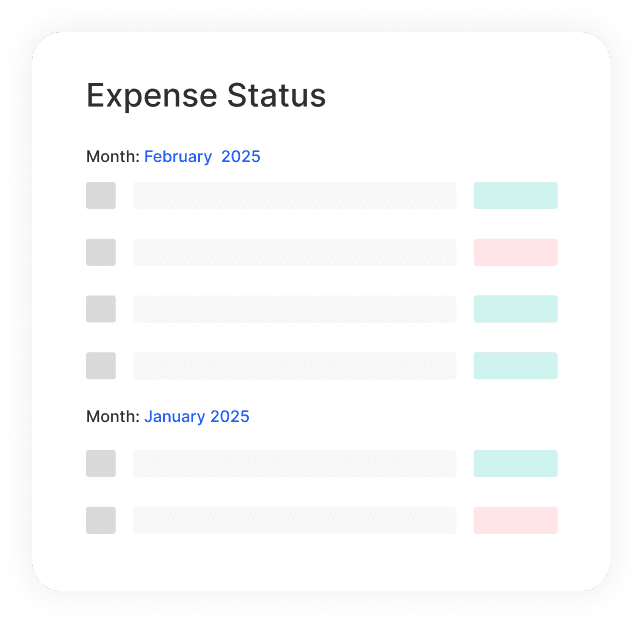This screenshot has width=643, height=624.
Task: Select the pink status badge in February's second row
Action: click(515, 252)
